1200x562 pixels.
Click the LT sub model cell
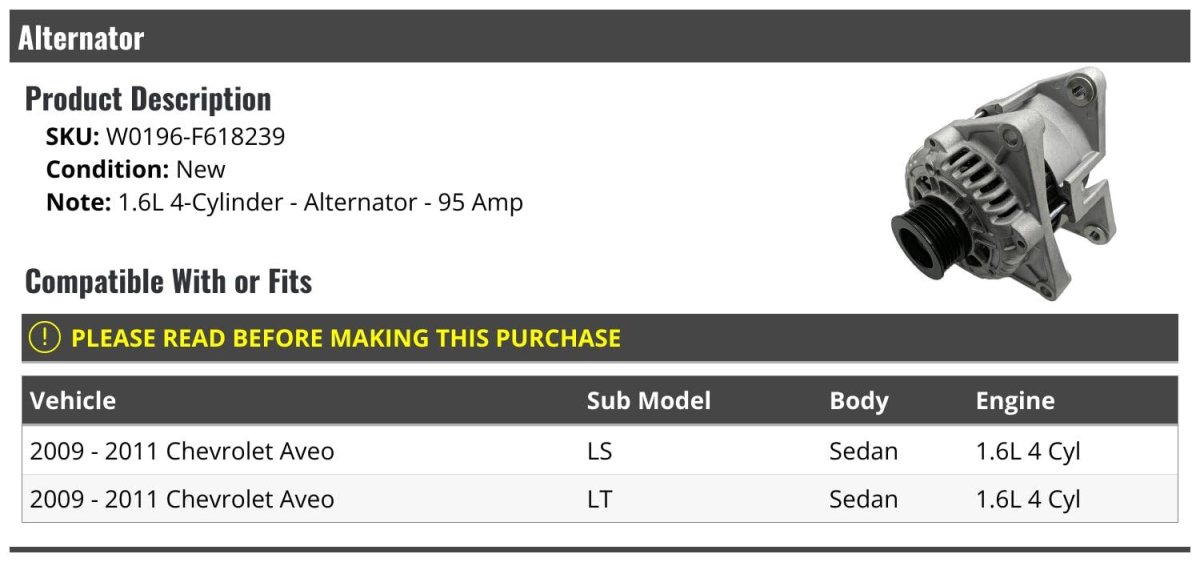coord(599,499)
